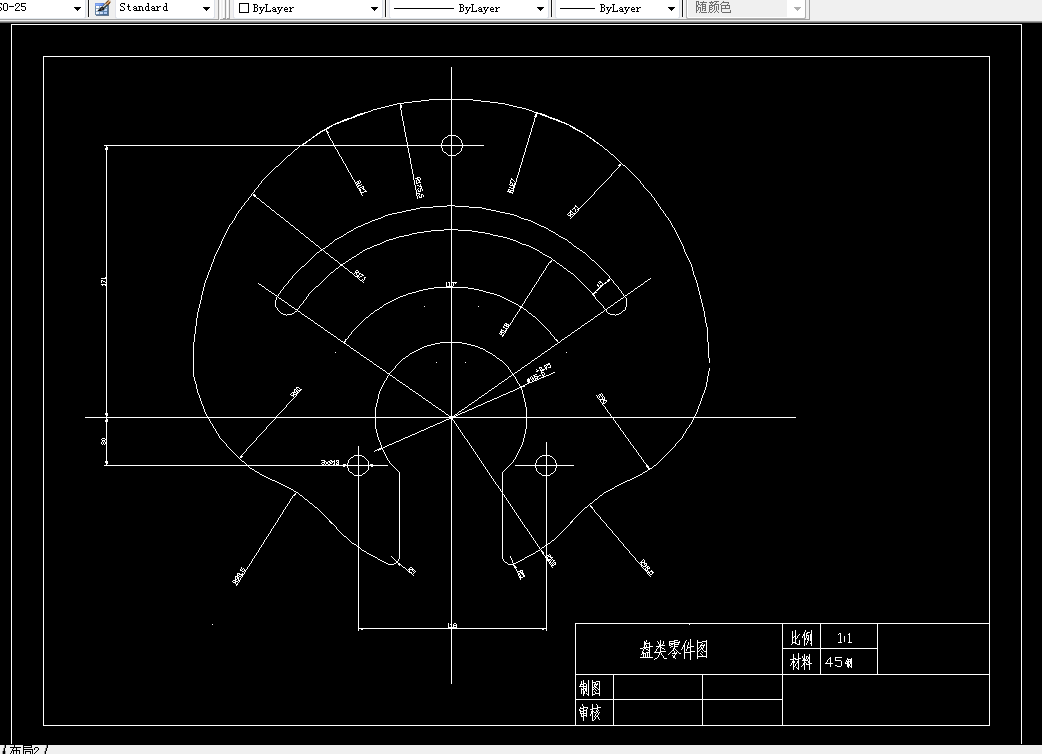Select the lower-right hole circle

coord(546,465)
